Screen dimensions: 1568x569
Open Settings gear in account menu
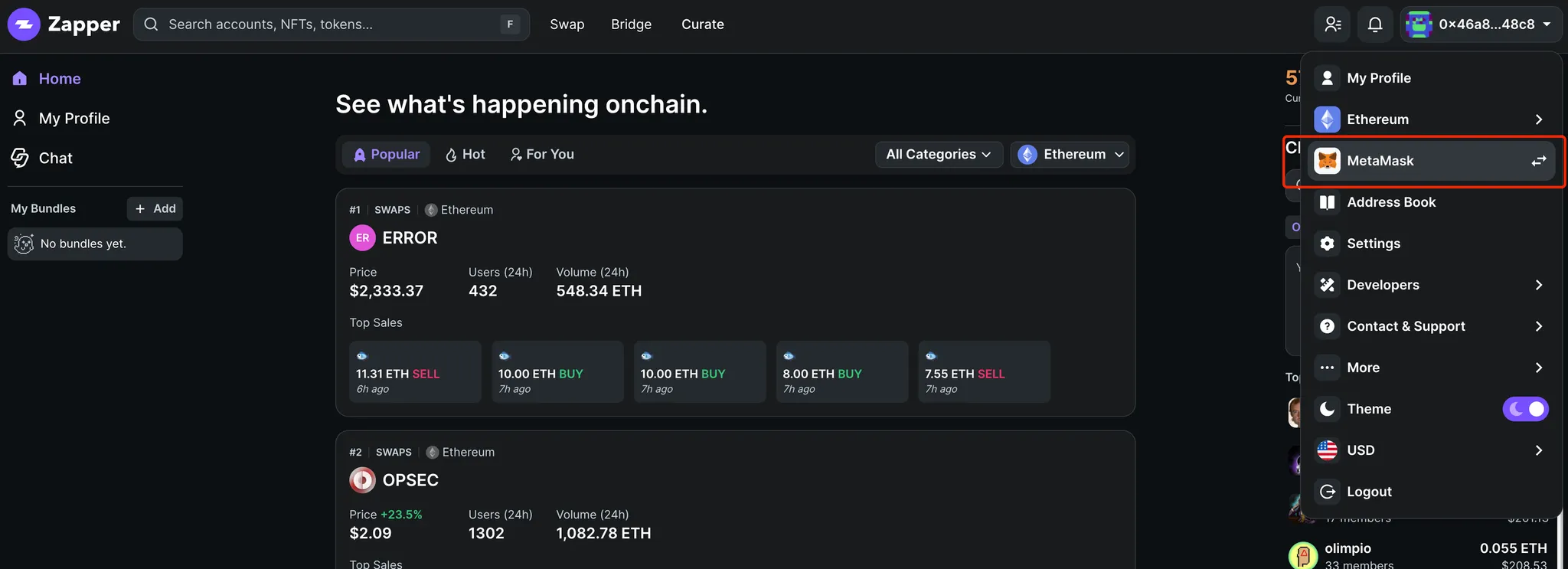coord(1328,244)
